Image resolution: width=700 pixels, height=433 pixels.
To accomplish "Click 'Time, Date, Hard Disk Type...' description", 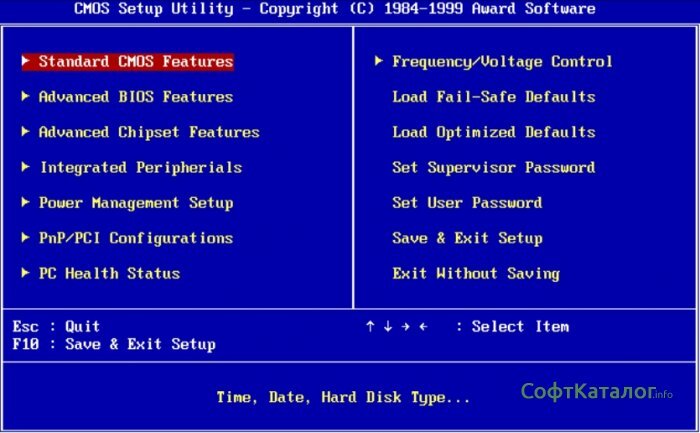I will (343, 397).
